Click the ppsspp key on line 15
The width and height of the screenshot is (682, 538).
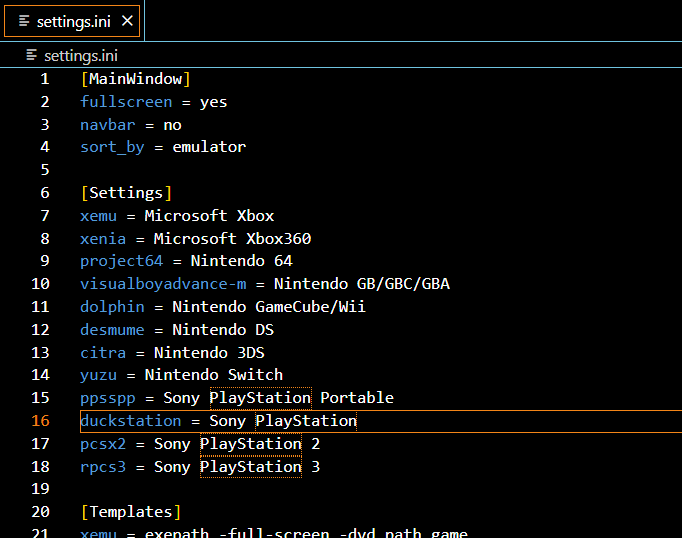[108, 398]
